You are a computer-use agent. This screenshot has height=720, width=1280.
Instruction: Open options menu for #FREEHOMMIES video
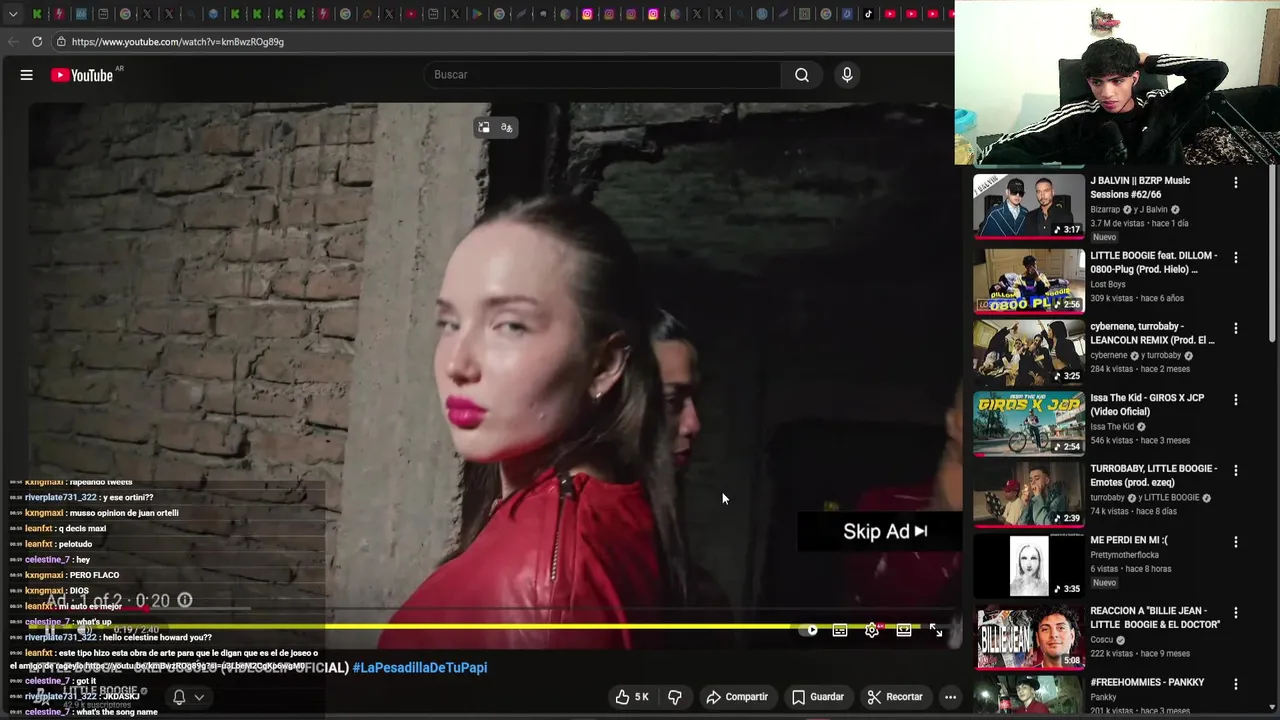tap(1236, 684)
